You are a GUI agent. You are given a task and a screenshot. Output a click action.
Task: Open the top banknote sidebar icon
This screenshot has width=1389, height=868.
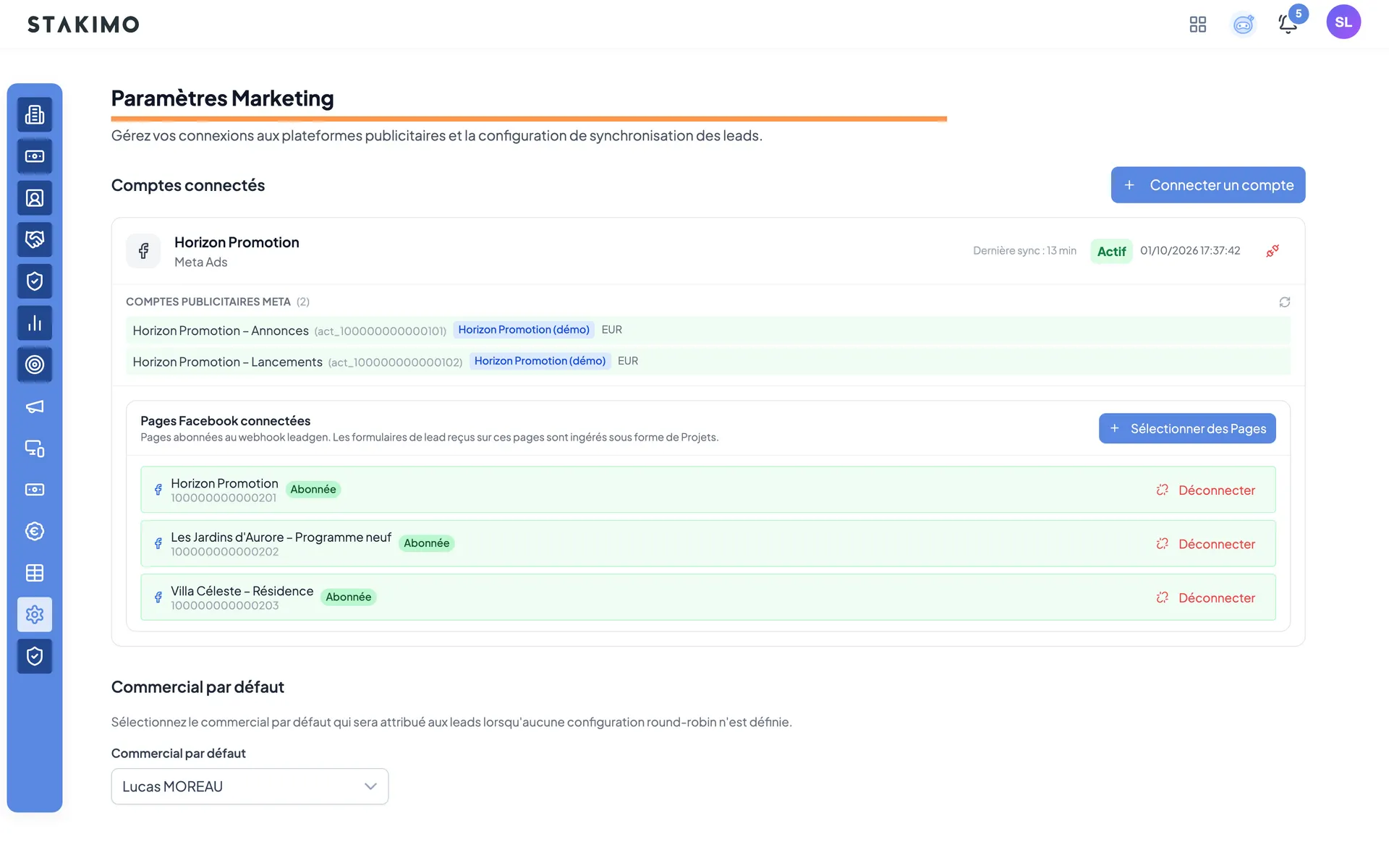pos(35,156)
